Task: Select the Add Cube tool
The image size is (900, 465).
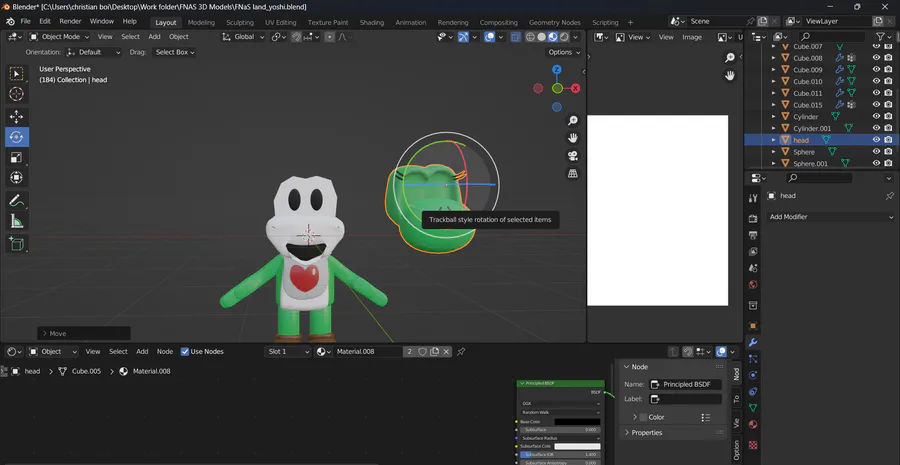Action: [x=17, y=243]
